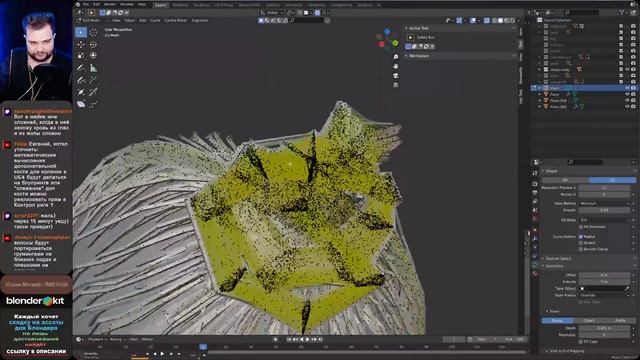Click the timeline play button
The height and width of the screenshot is (360, 640).
(308, 340)
